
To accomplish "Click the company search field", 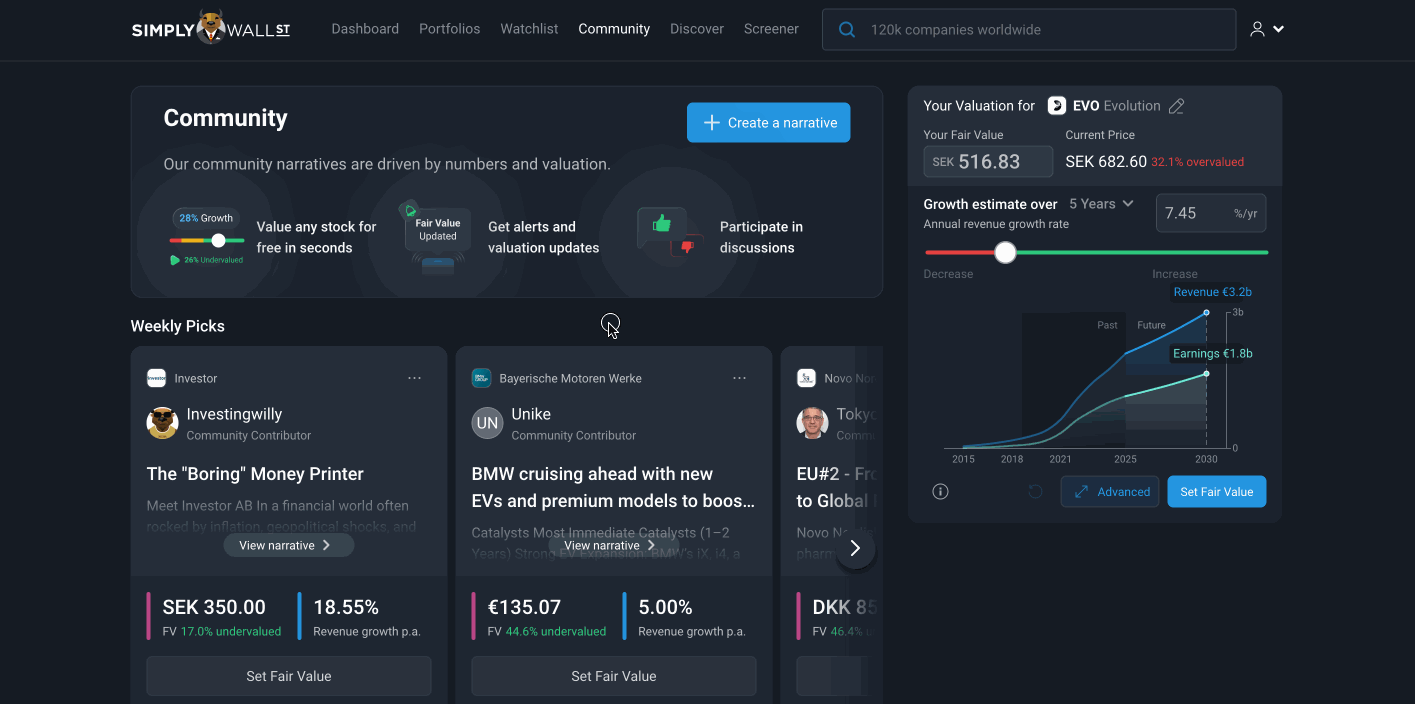I will [1029, 30].
